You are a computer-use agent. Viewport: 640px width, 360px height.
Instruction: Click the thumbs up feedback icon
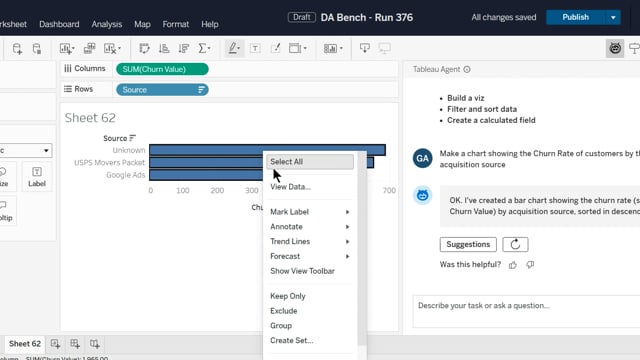pyautogui.click(x=513, y=265)
